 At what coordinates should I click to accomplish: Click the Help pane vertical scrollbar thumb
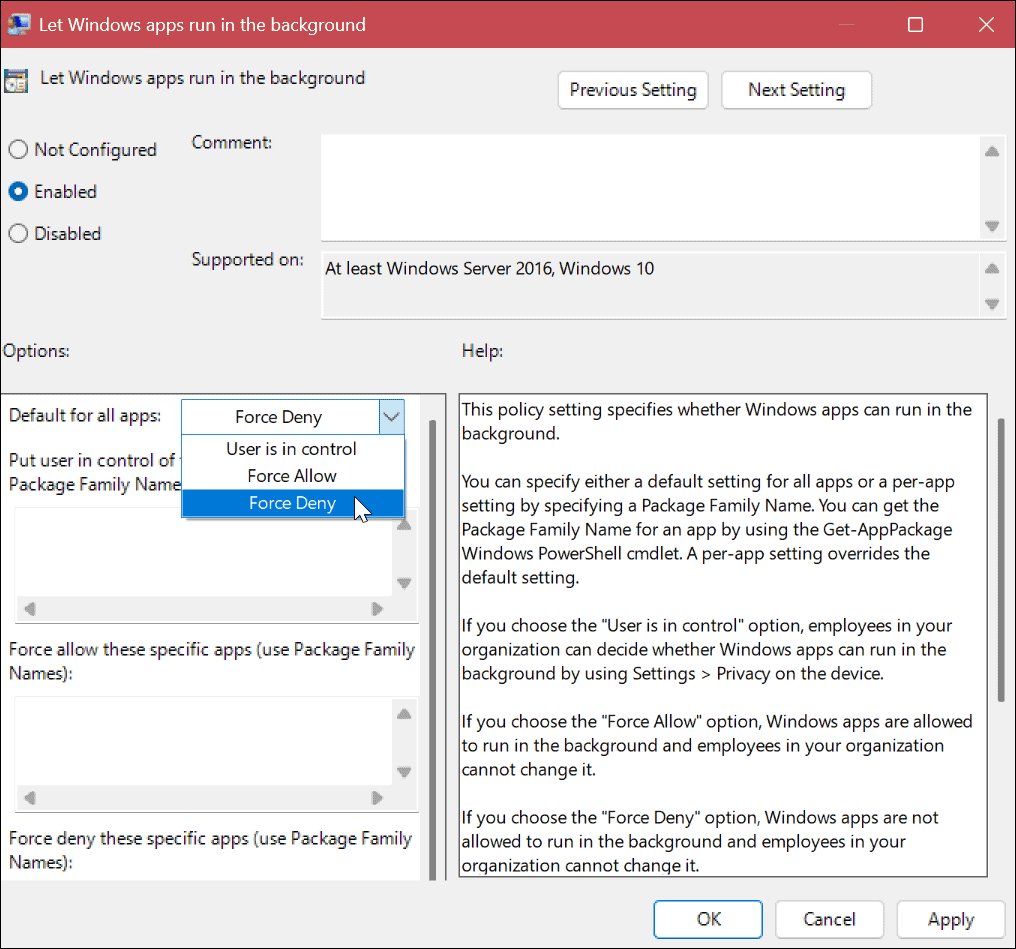point(1000,560)
